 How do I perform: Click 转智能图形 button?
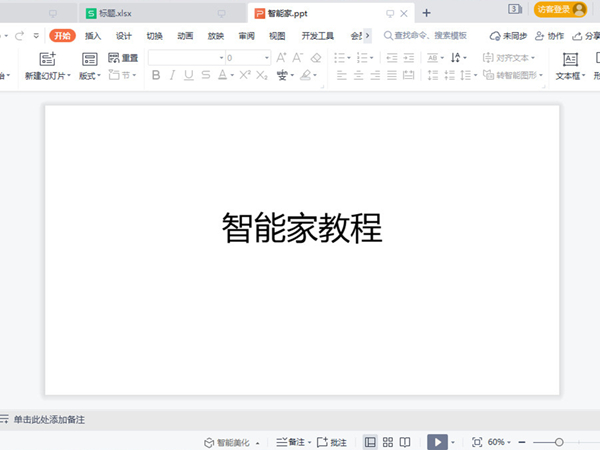(513, 75)
